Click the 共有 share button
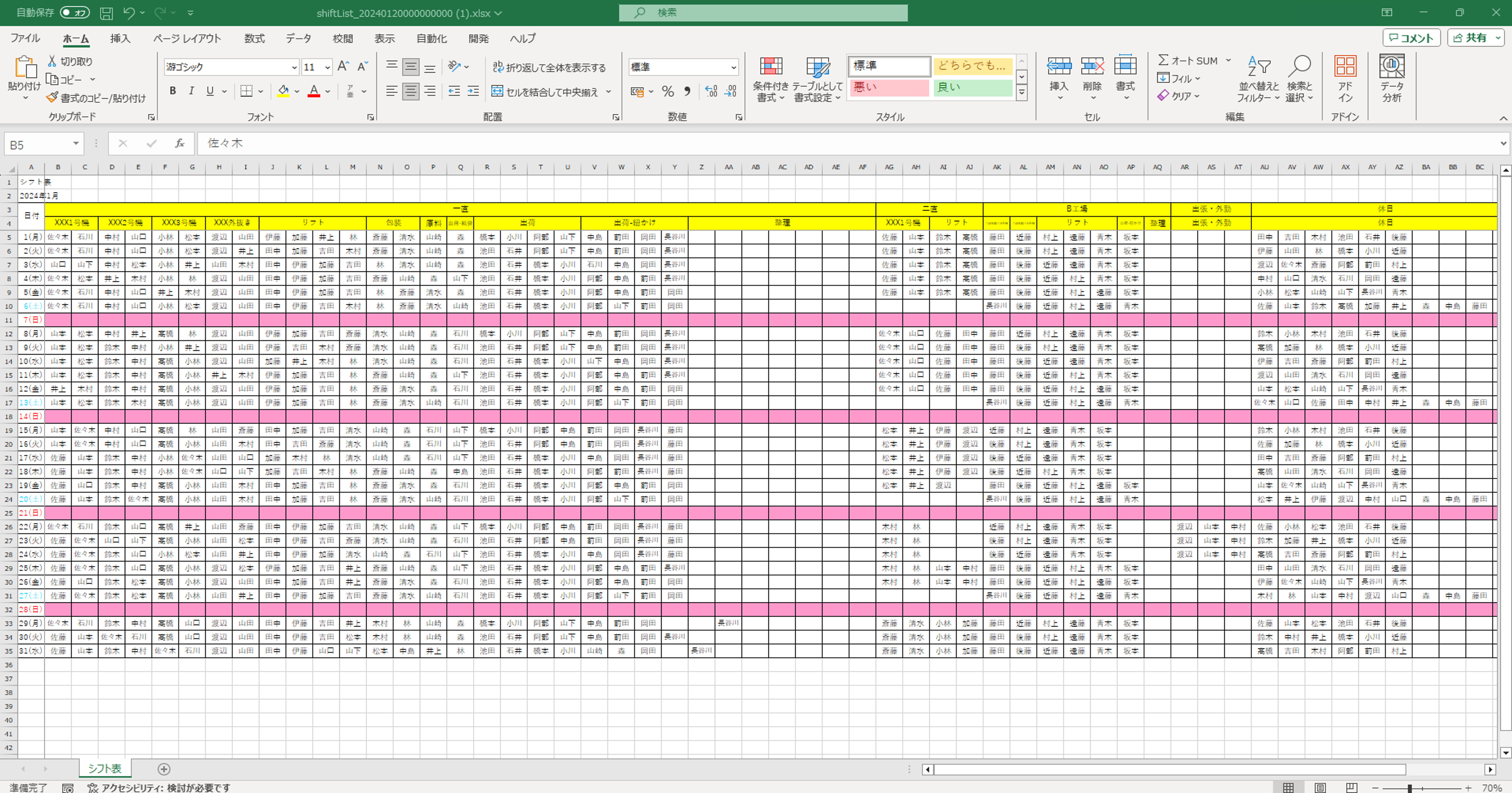 (1476, 38)
